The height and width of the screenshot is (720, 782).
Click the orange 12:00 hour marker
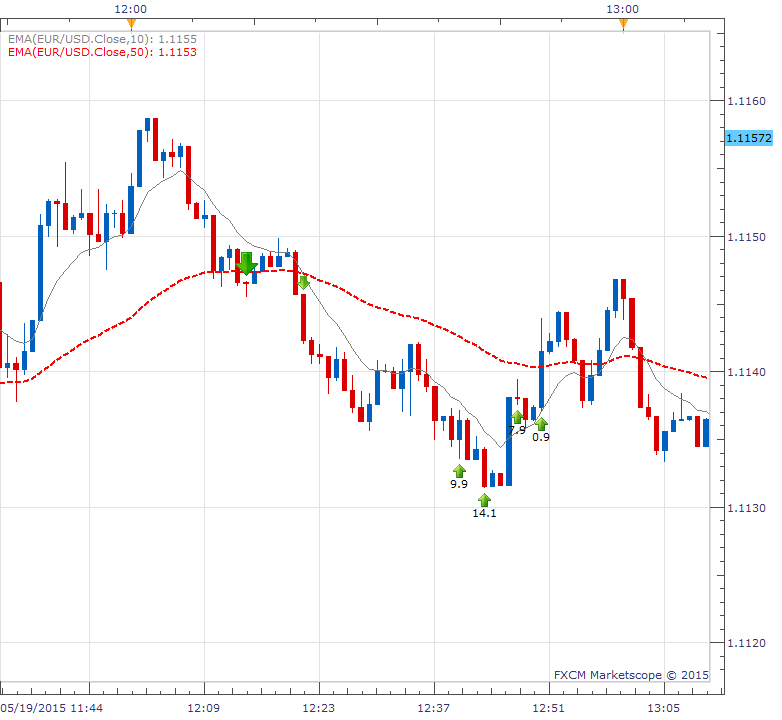click(131, 24)
